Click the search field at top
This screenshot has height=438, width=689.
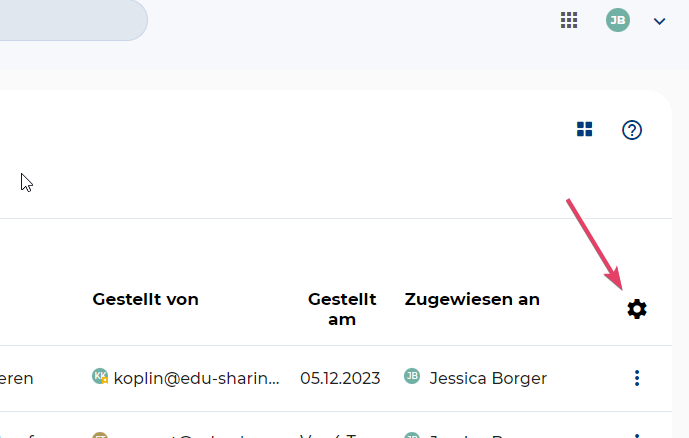70,20
